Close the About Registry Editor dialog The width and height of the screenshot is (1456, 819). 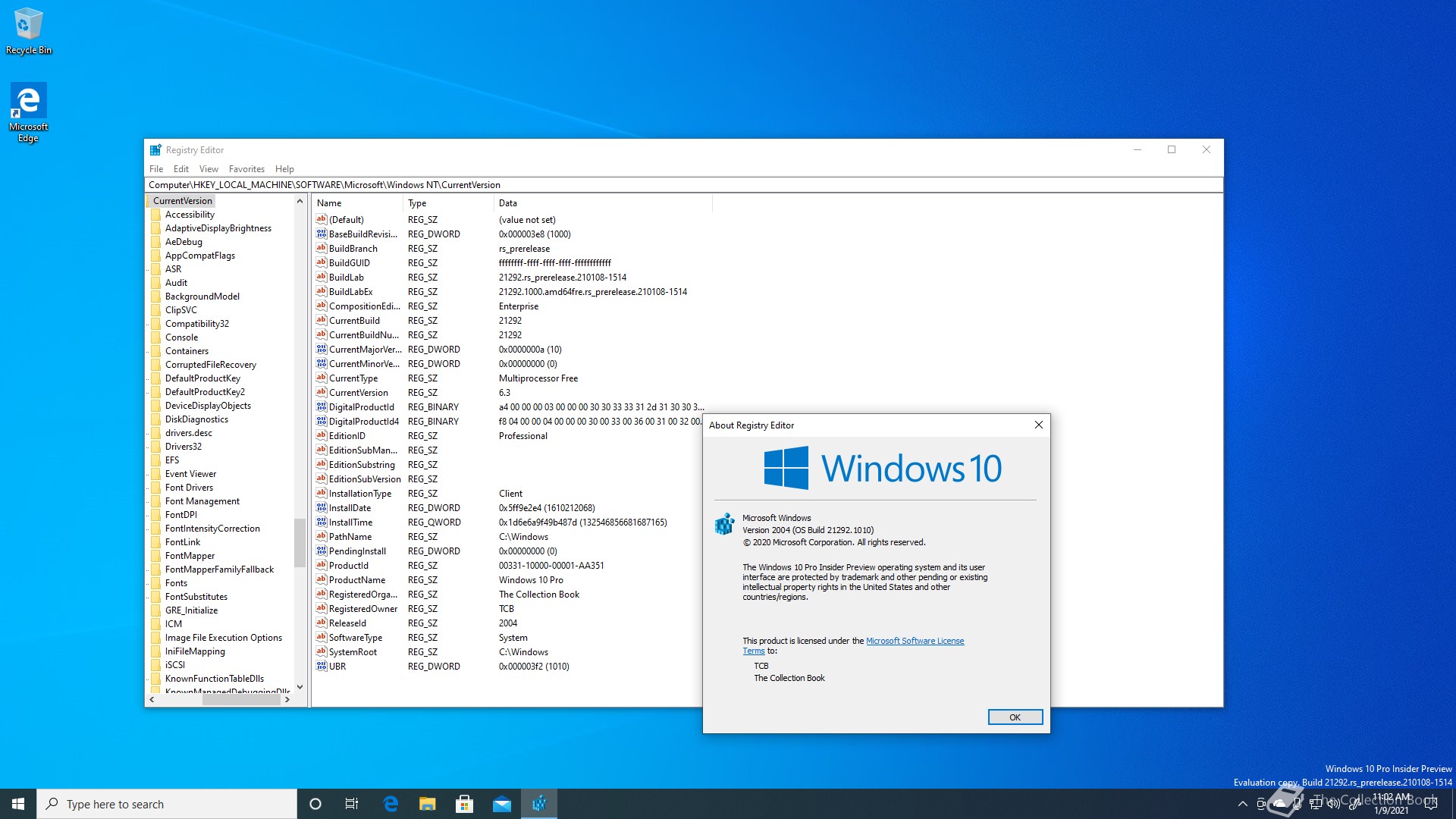tap(1039, 425)
